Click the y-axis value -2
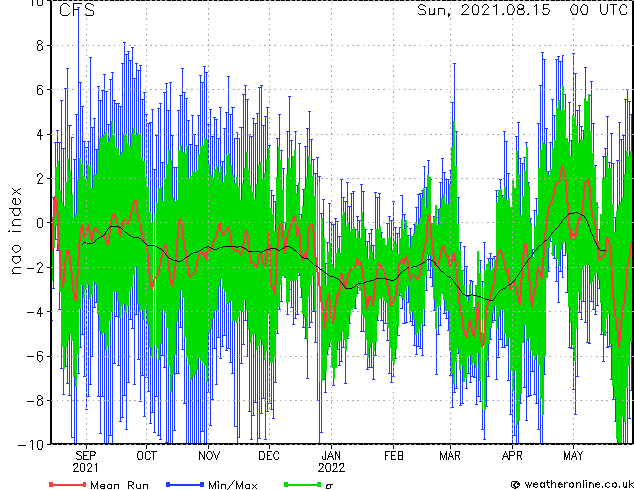 (x=35, y=267)
